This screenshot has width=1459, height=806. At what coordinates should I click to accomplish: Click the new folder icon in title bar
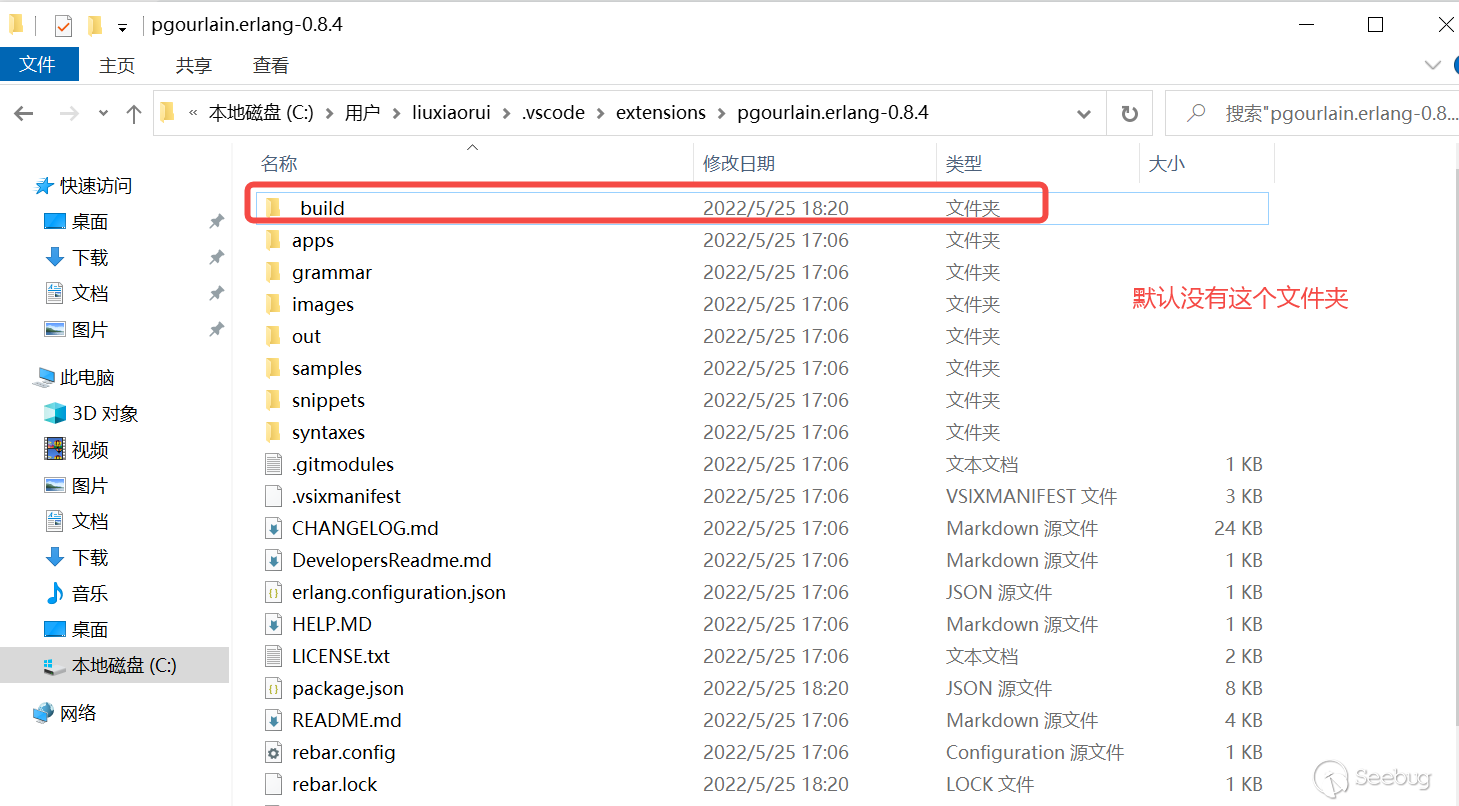pyautogui.click(x=95, y=26)
